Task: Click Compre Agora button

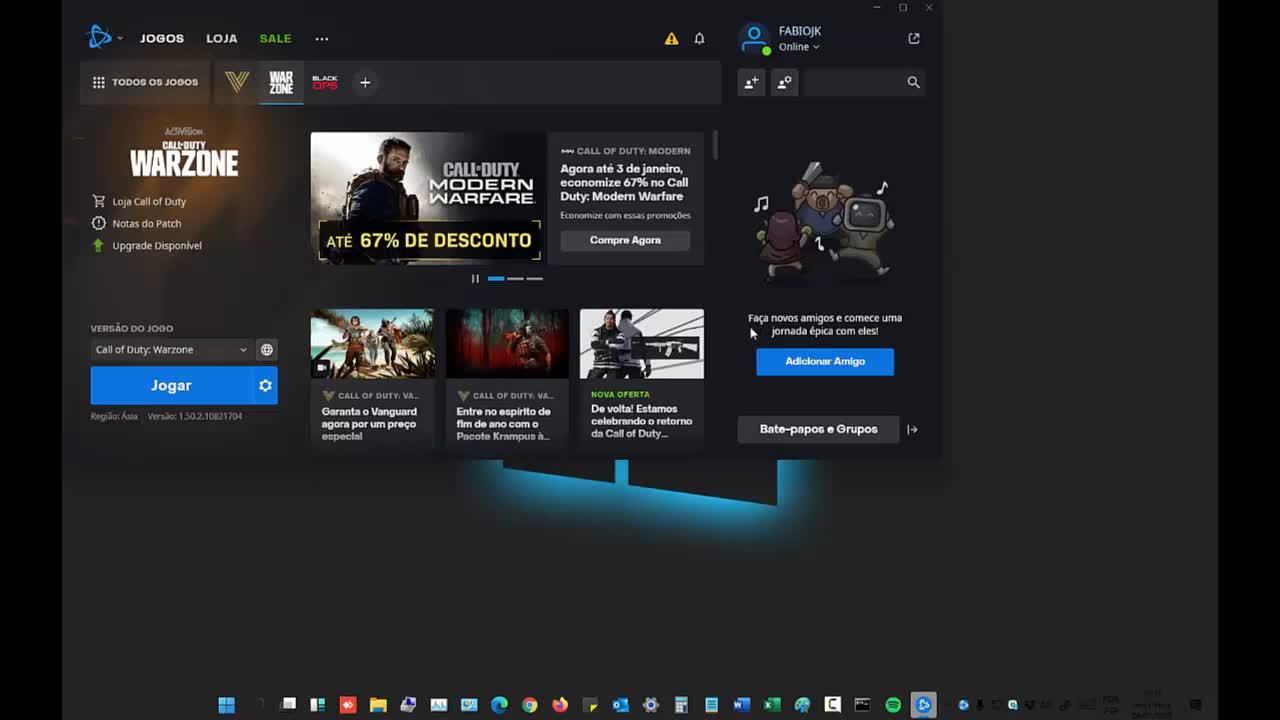Action: coord(625,240)
